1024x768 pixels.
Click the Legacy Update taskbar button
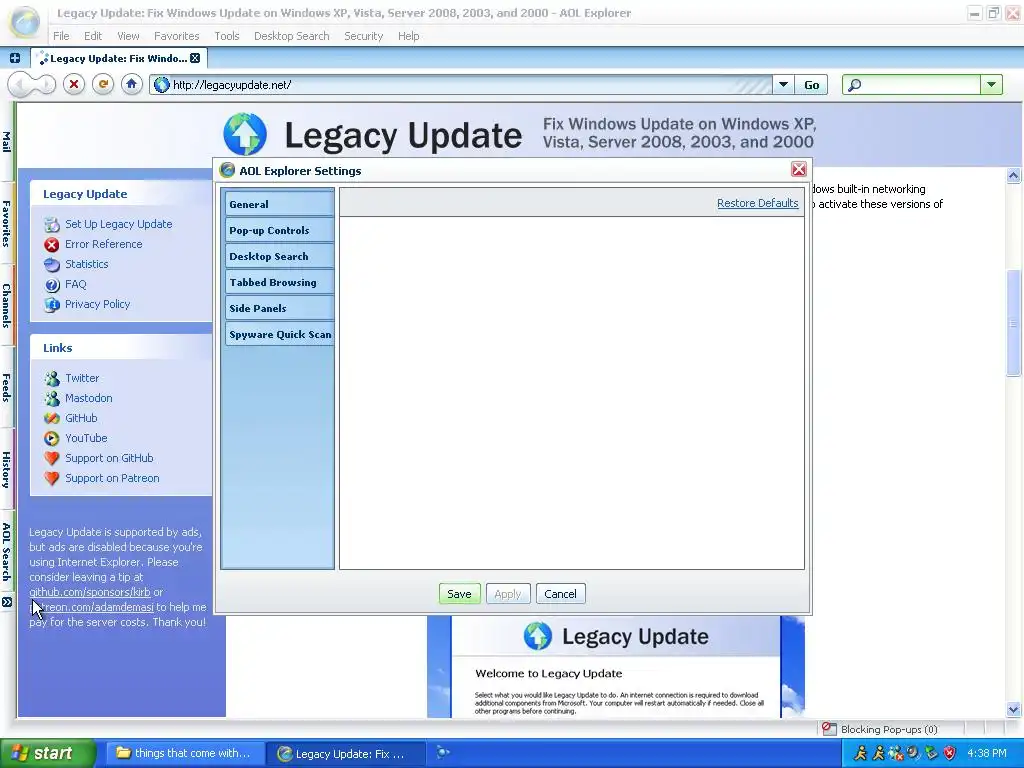[x=346, y=753]
